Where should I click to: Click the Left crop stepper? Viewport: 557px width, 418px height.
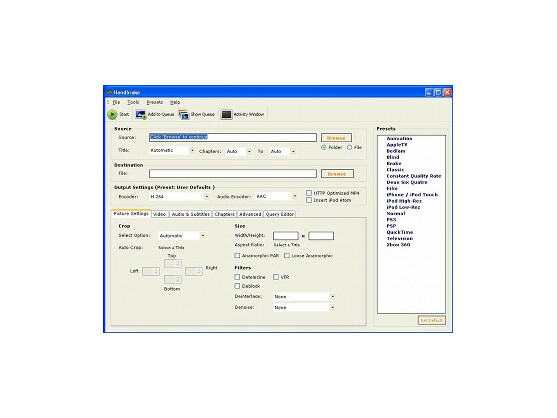tap(151, 271)
